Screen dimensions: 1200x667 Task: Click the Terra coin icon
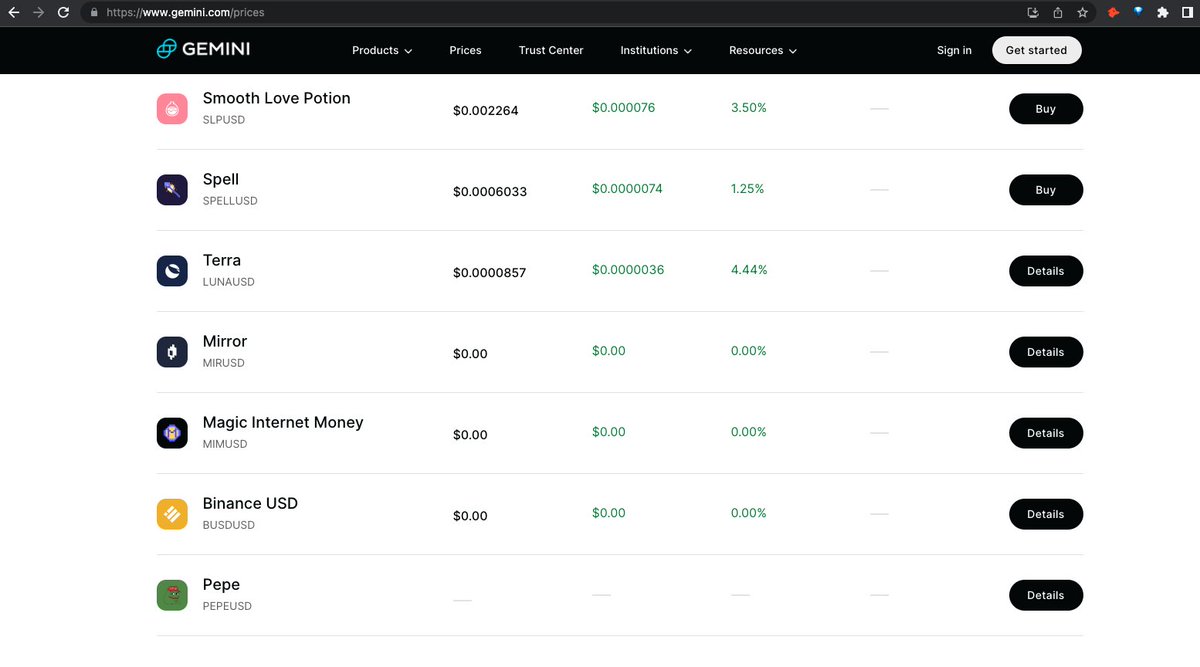[172, 271]
